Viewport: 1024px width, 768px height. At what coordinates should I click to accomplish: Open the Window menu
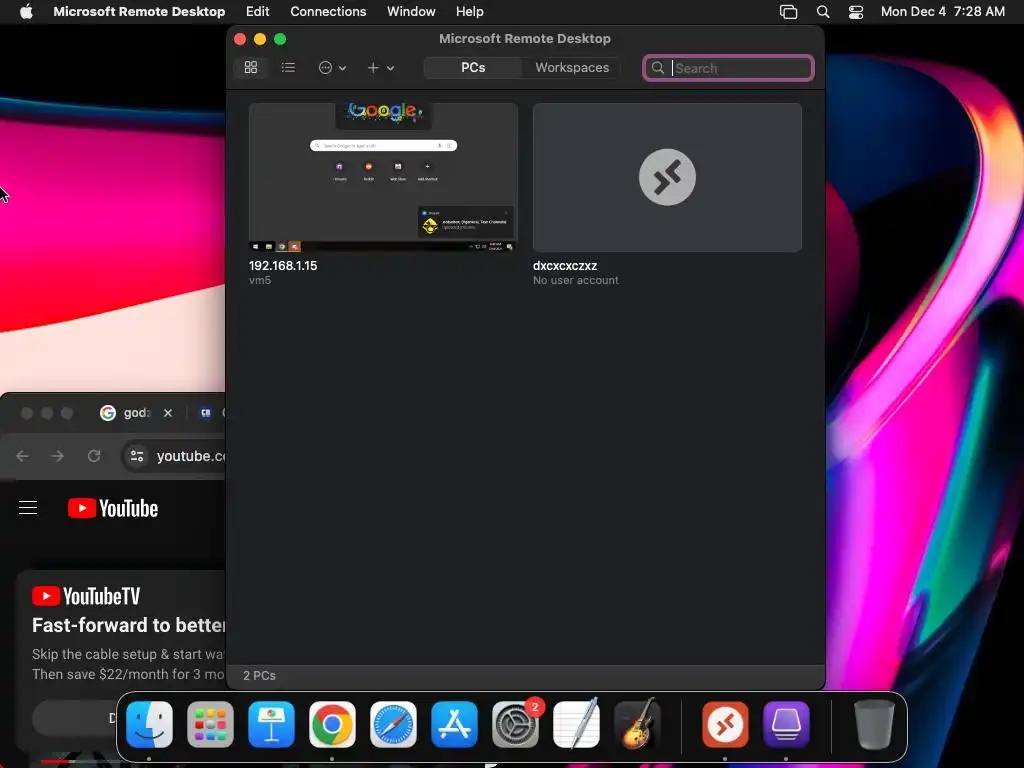(x=411, y=11)
